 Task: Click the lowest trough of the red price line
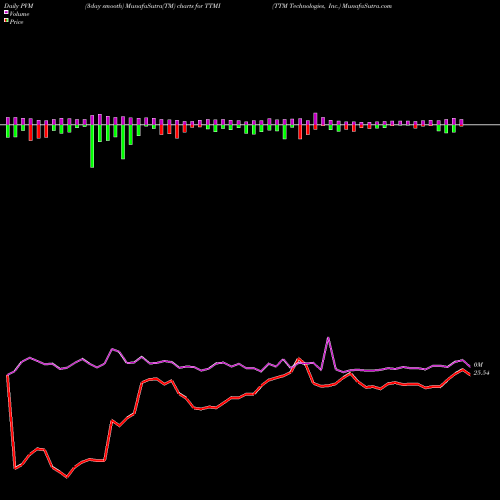tap(67, 477)
